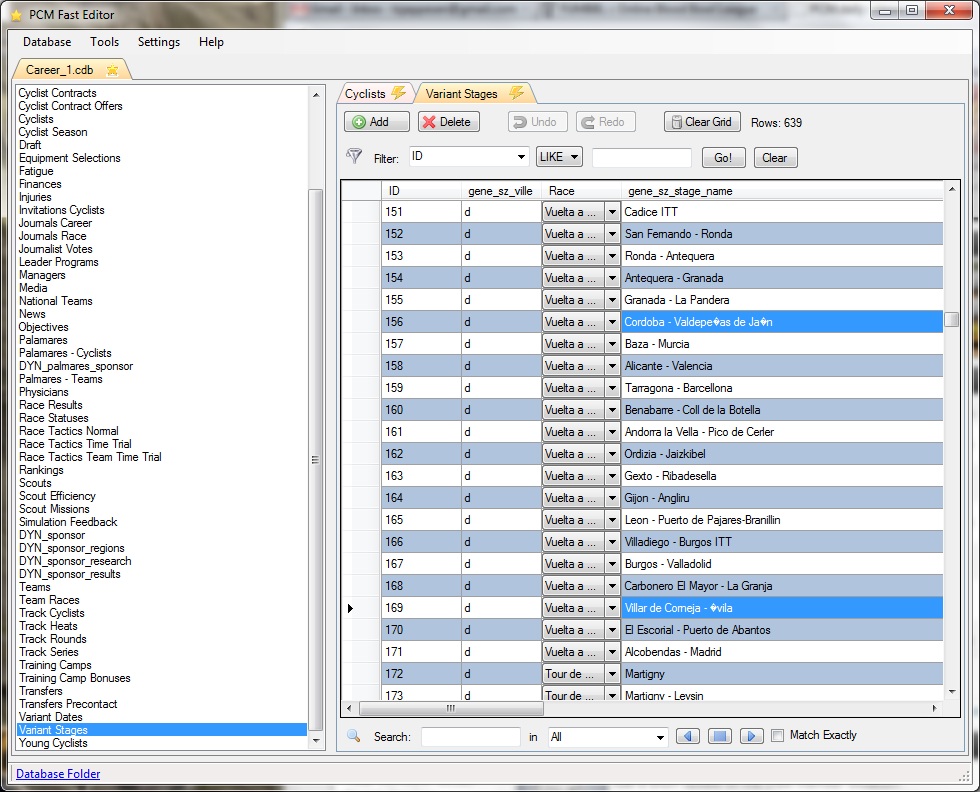This screenshot has width=980, height=792.
Task: Click the next search result arrow
Action: pos(751,737)
